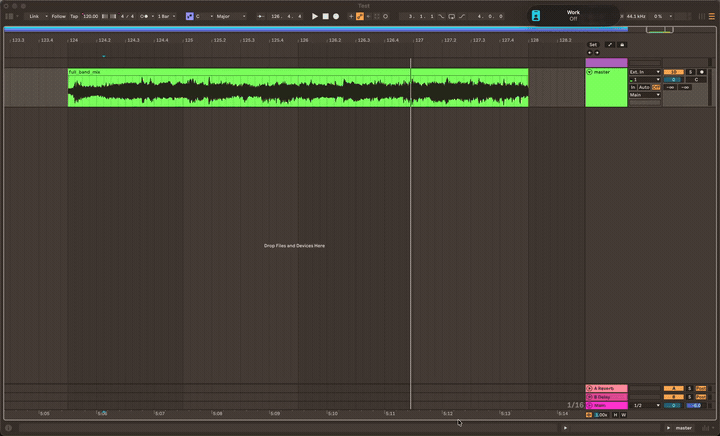Image resolution: width=720 pixels, height=436 pixels.
Task: Toggle the purple Scale Mode icon
Action: (190, 16)
